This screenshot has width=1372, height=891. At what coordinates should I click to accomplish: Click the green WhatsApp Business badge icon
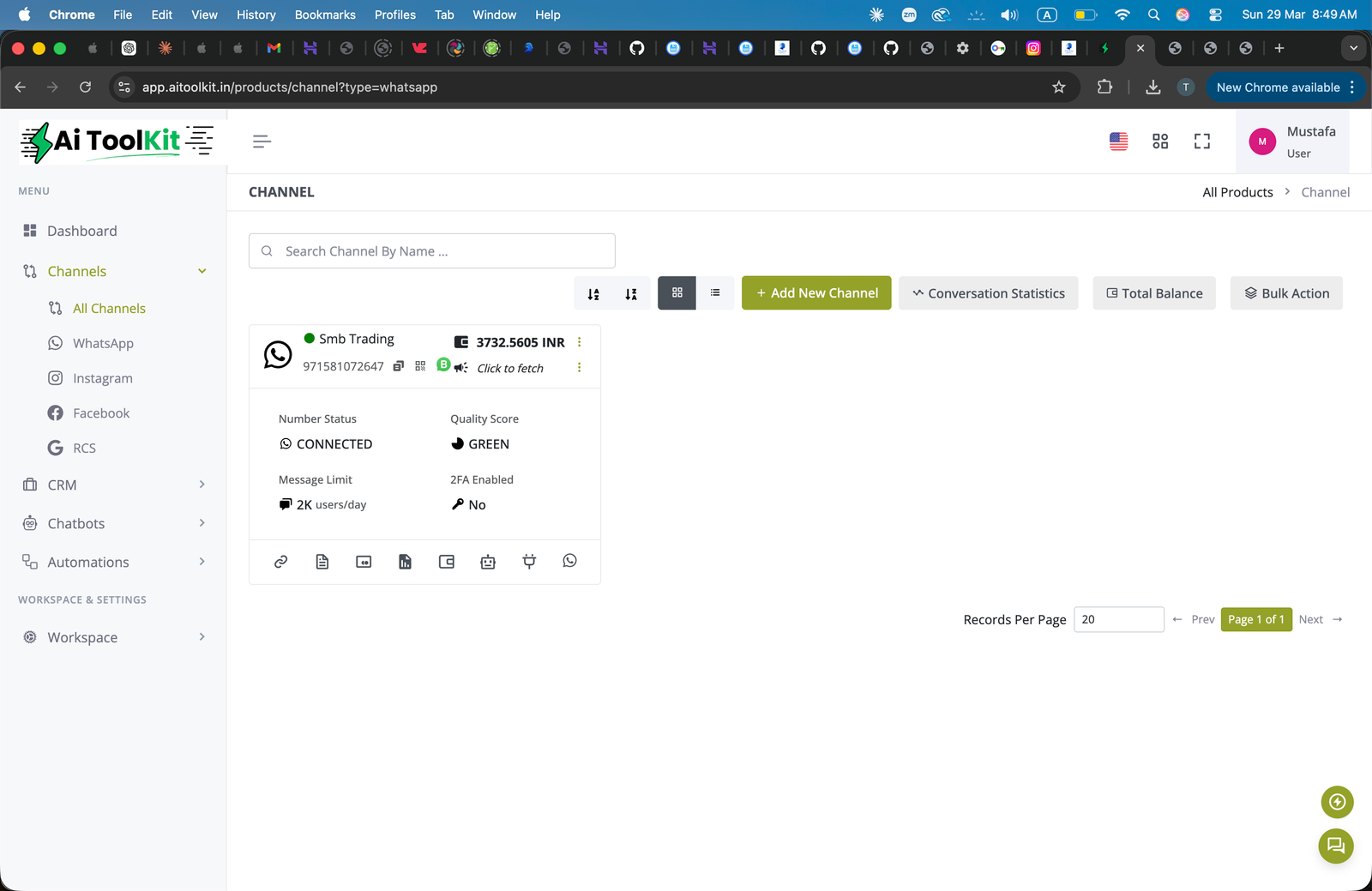point(442,364)
